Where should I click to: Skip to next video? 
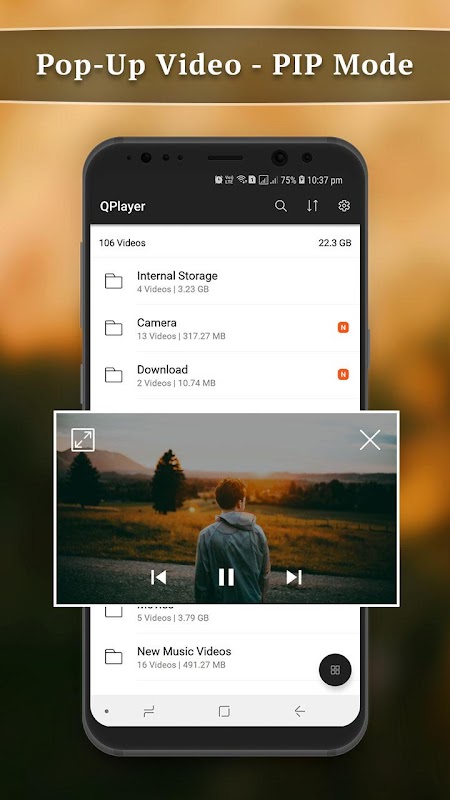pos(294,577)
